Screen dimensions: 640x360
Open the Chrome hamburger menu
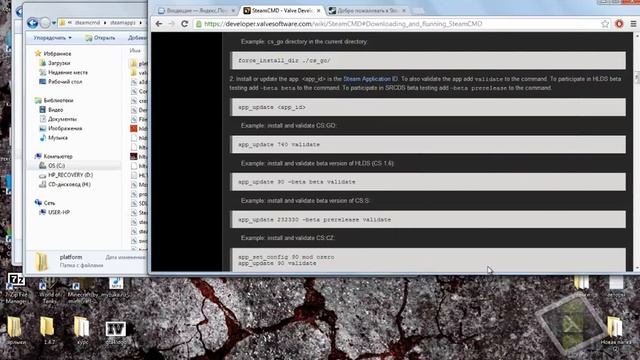(x=633, y=24)
